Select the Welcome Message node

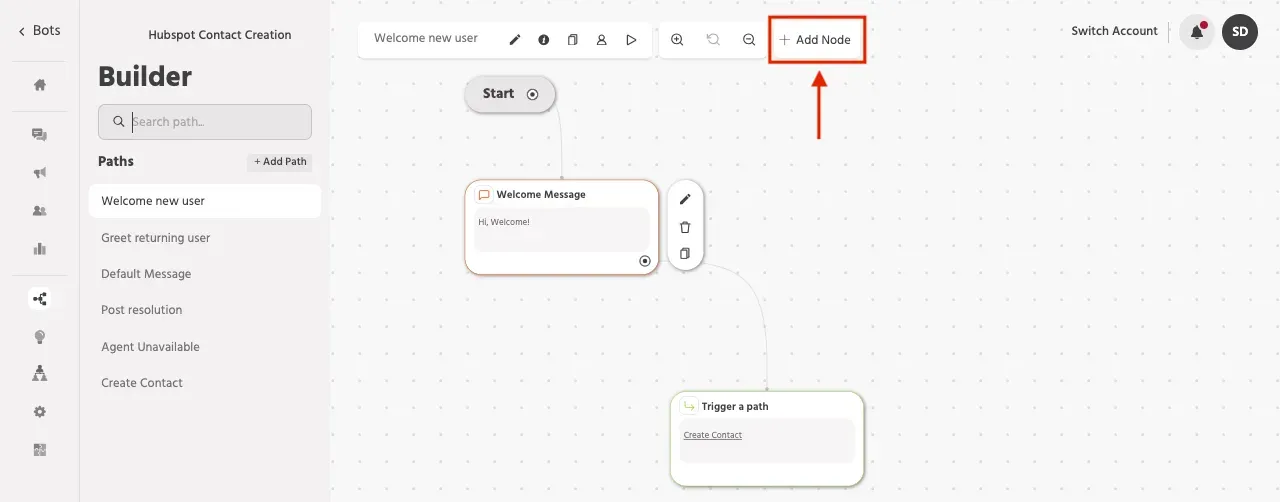click(x=562, y=227)
